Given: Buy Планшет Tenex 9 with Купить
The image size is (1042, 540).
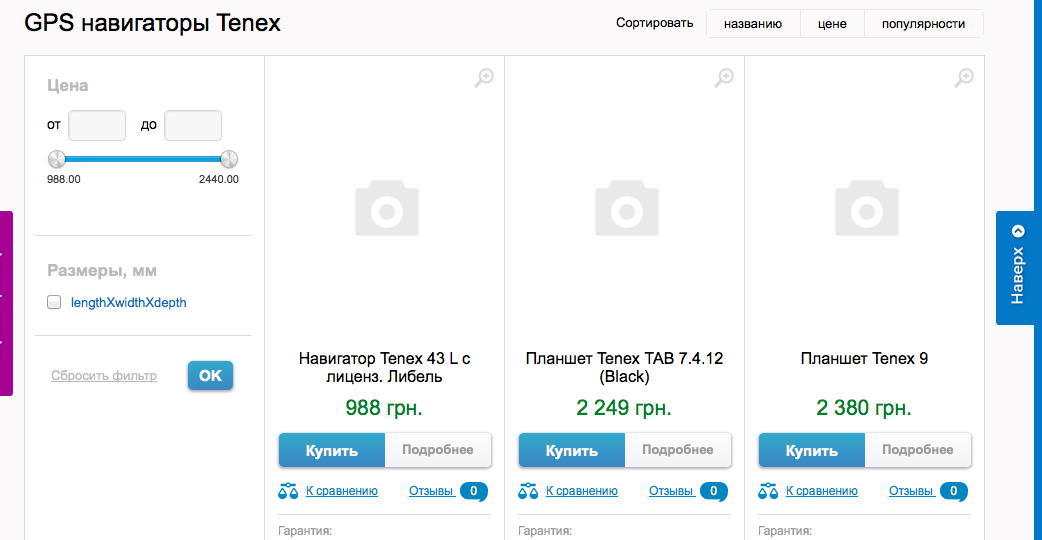Looking at the screenshot, I should [x=811, y=450].
